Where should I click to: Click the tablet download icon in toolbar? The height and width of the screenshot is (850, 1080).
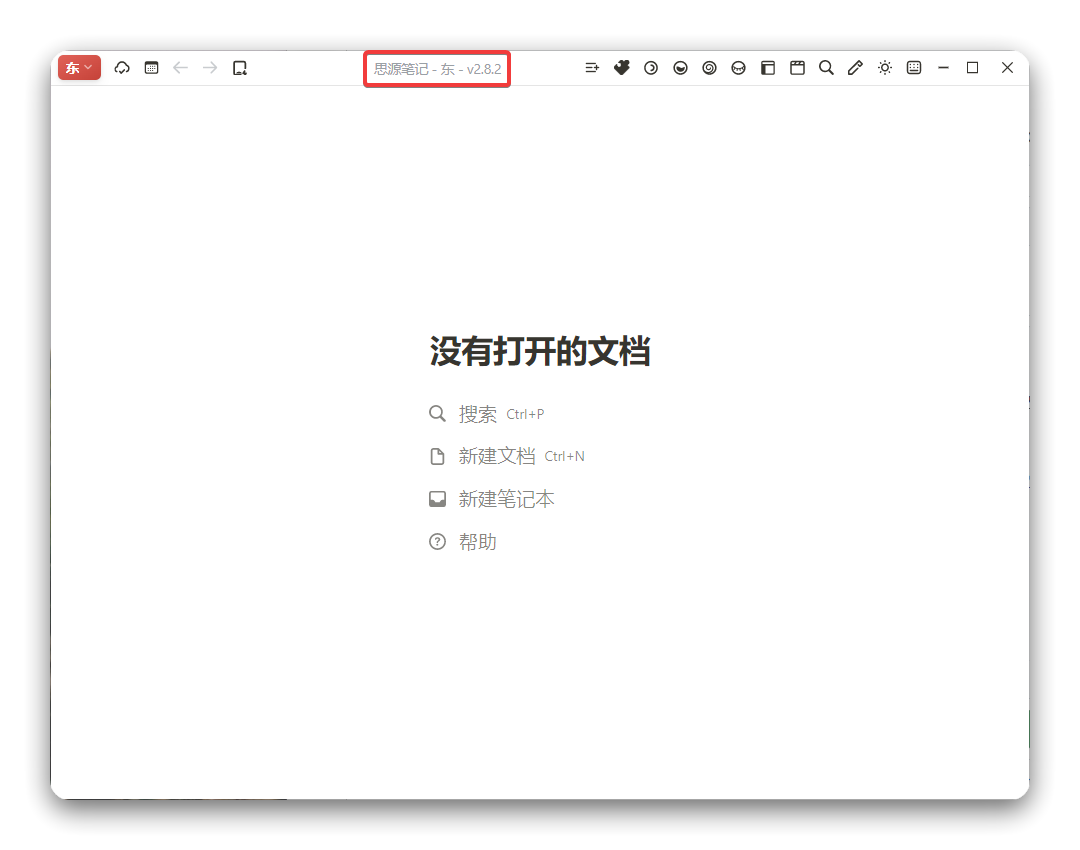pyautogui.click(x=240, y=68)
